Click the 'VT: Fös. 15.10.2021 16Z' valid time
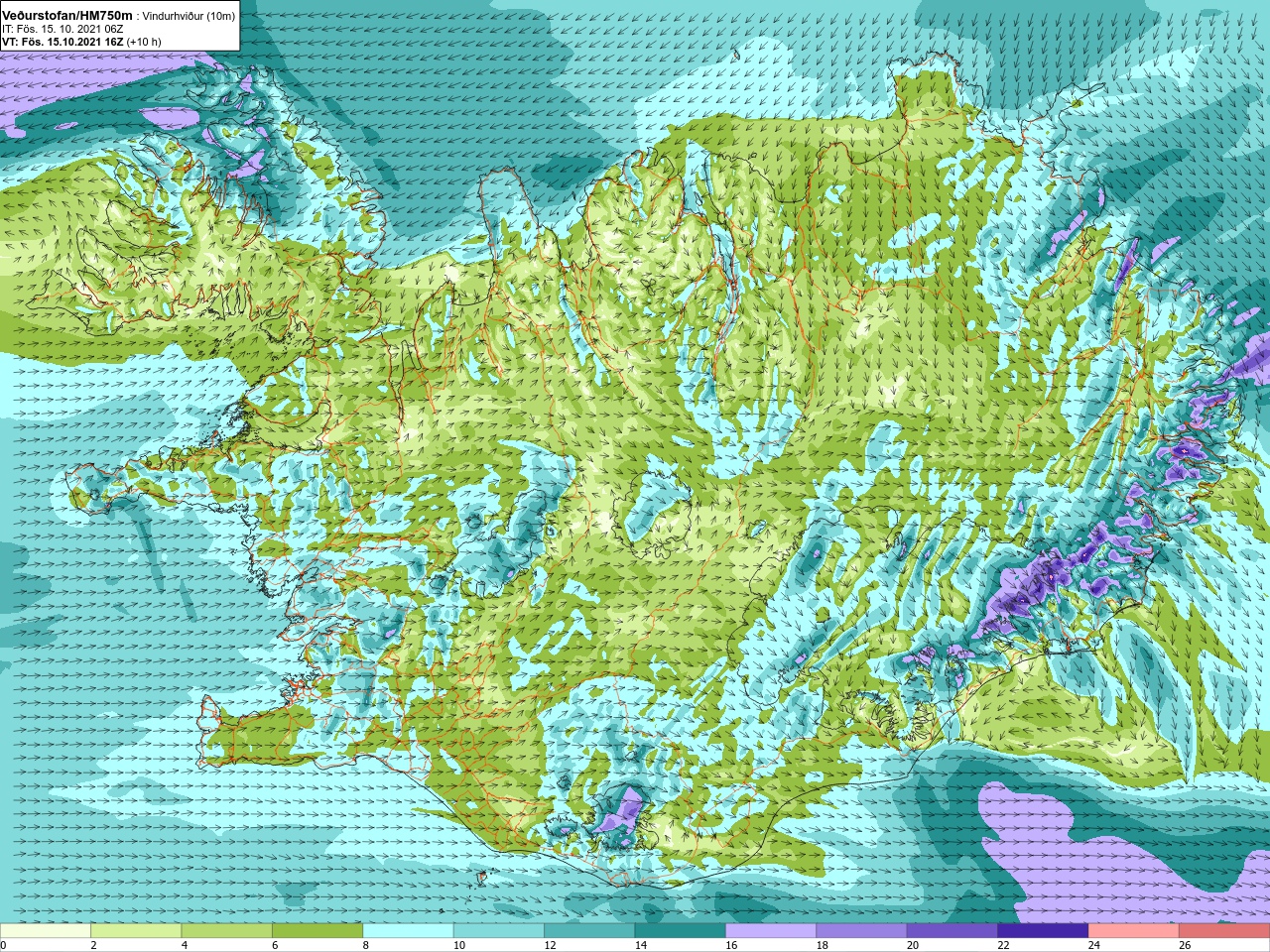The width and height of the screenshot is (1270, 952). pyautogui.click(x=63, y=42)
